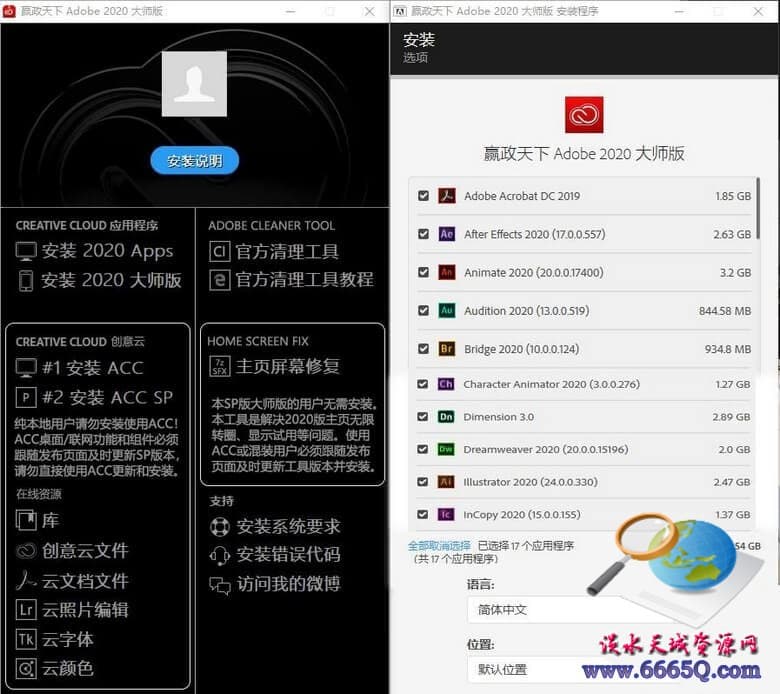780x694 pixels.
Task: Uncheck Bridge 2020 checkbox
Action: coord(423,349)
